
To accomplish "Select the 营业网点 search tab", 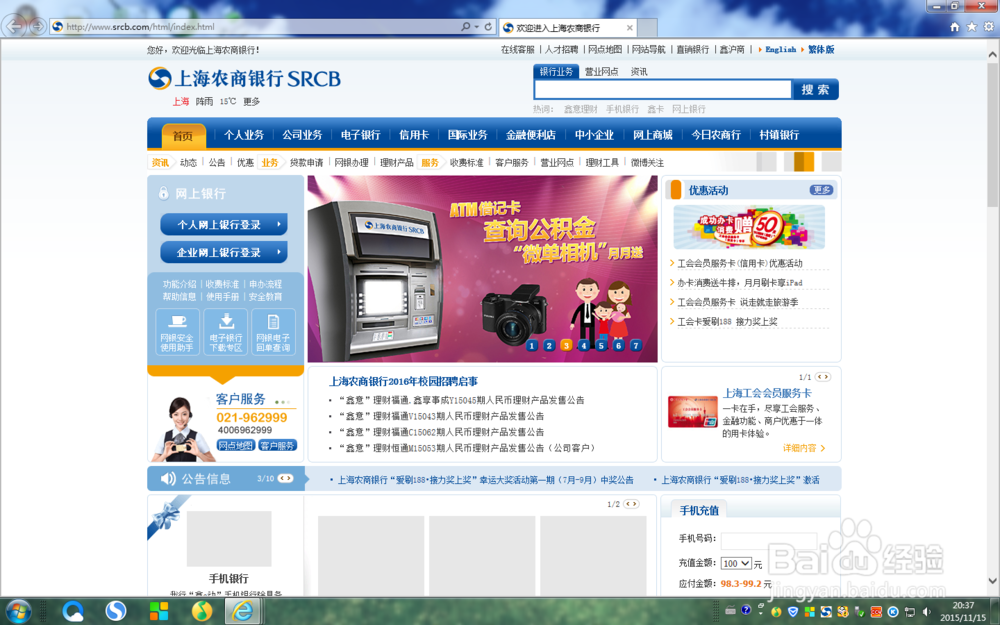I will tap(601, 71).
